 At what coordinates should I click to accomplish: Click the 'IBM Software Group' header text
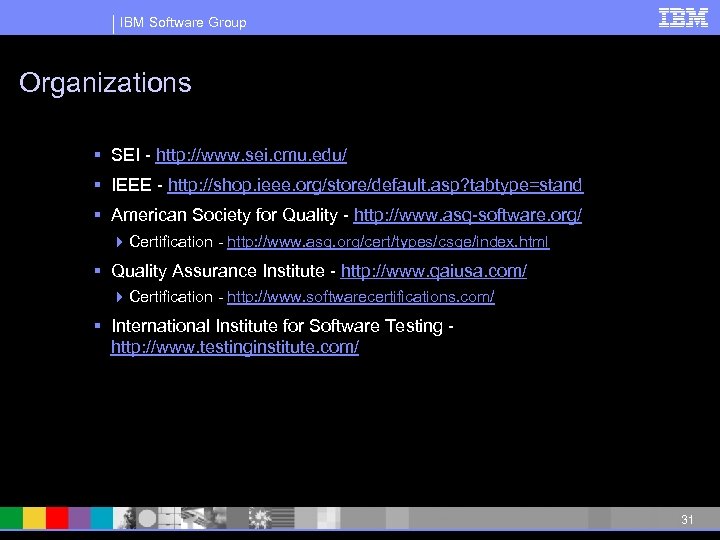click(183, 22)
